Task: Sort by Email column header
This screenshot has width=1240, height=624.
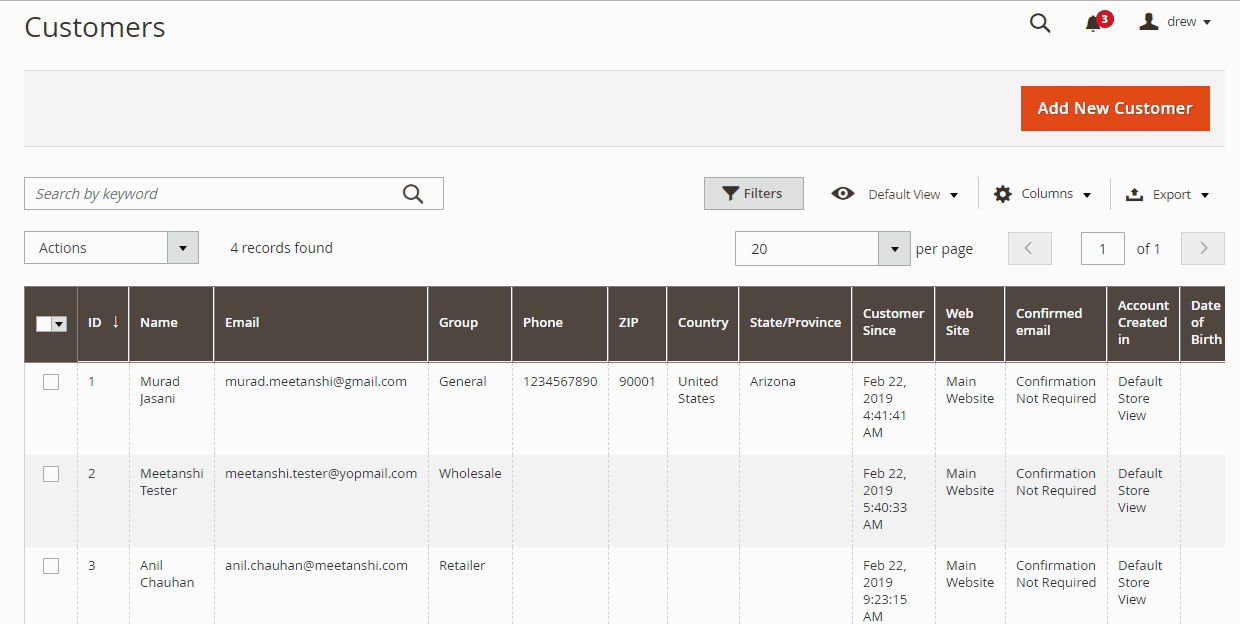Action: pyautogui.click(x=320, y=323)
